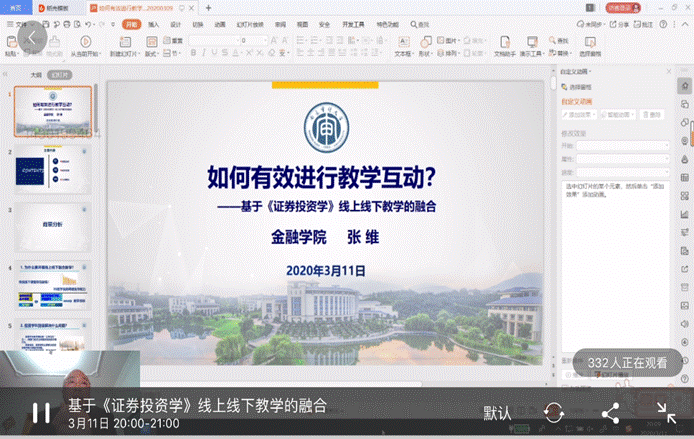Click the animation star icon in side strip
The height and width of the screenshot is (439, 694).
685,86
